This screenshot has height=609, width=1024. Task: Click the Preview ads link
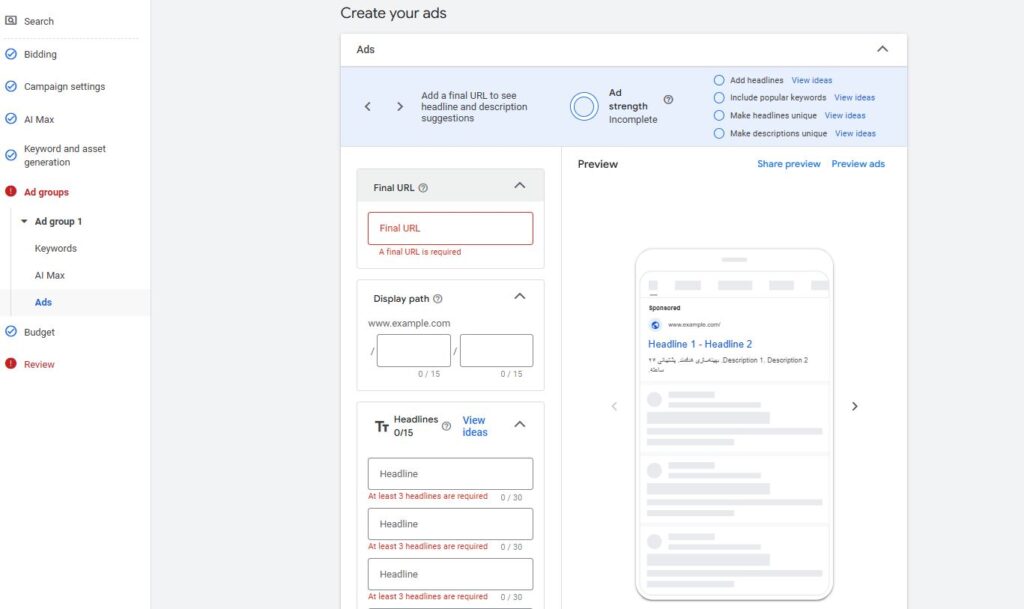857,164
